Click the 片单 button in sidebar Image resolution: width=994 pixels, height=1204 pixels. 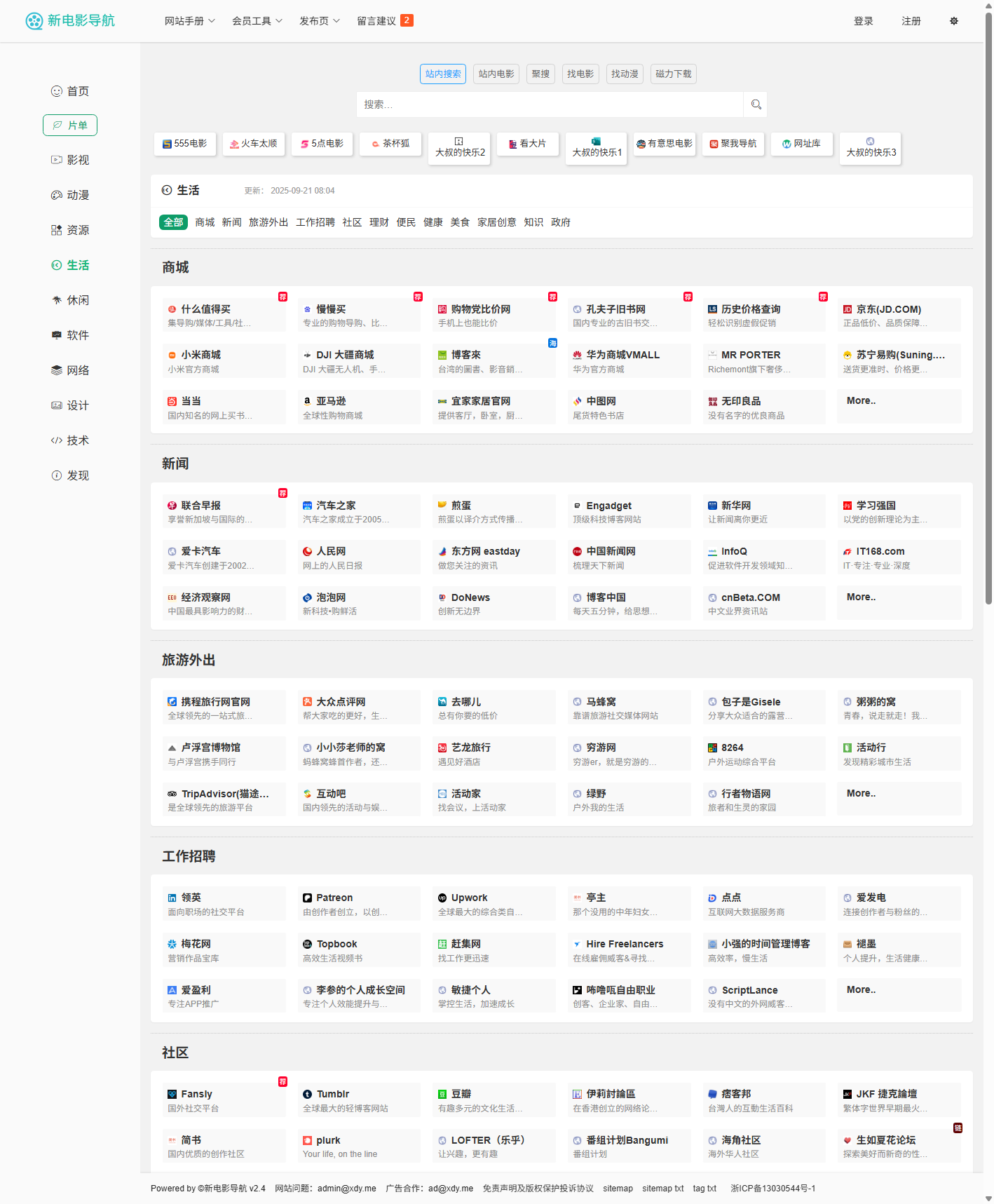[x=70, y=126]
